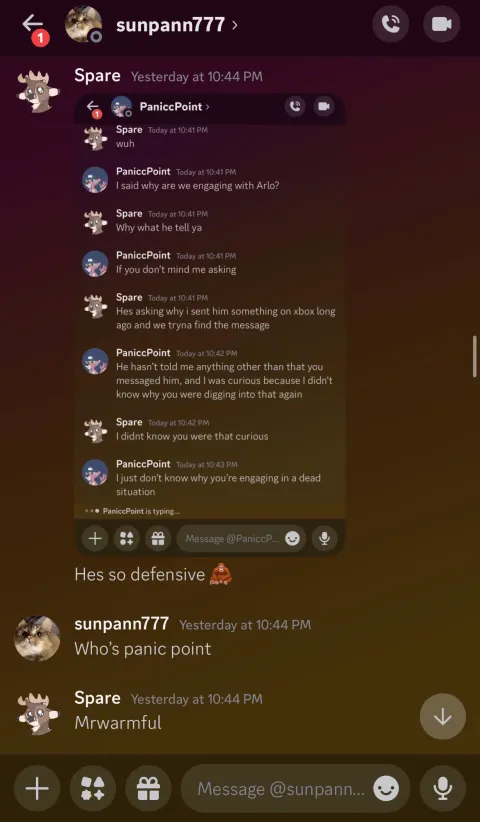Start a video call with sunpann777
Image resolution: width=480 pixels, height=822 pixels.
(x=442, y=24)
